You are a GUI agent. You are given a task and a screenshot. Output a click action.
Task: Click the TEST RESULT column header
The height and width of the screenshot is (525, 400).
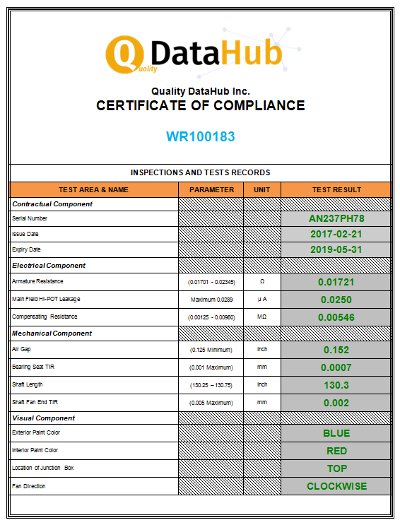(x=336, y=190)
